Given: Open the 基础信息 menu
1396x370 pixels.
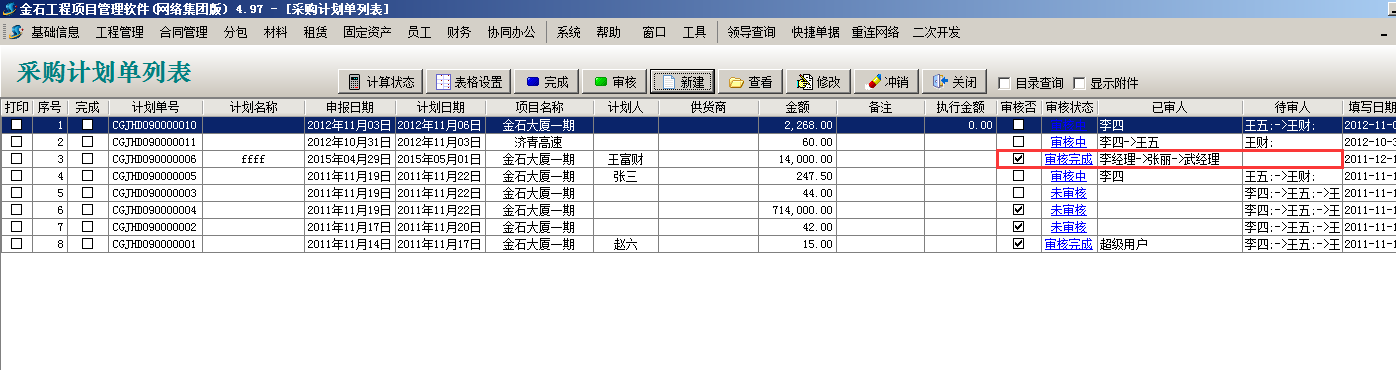Looking at the screenshot, I should [55, 32].
